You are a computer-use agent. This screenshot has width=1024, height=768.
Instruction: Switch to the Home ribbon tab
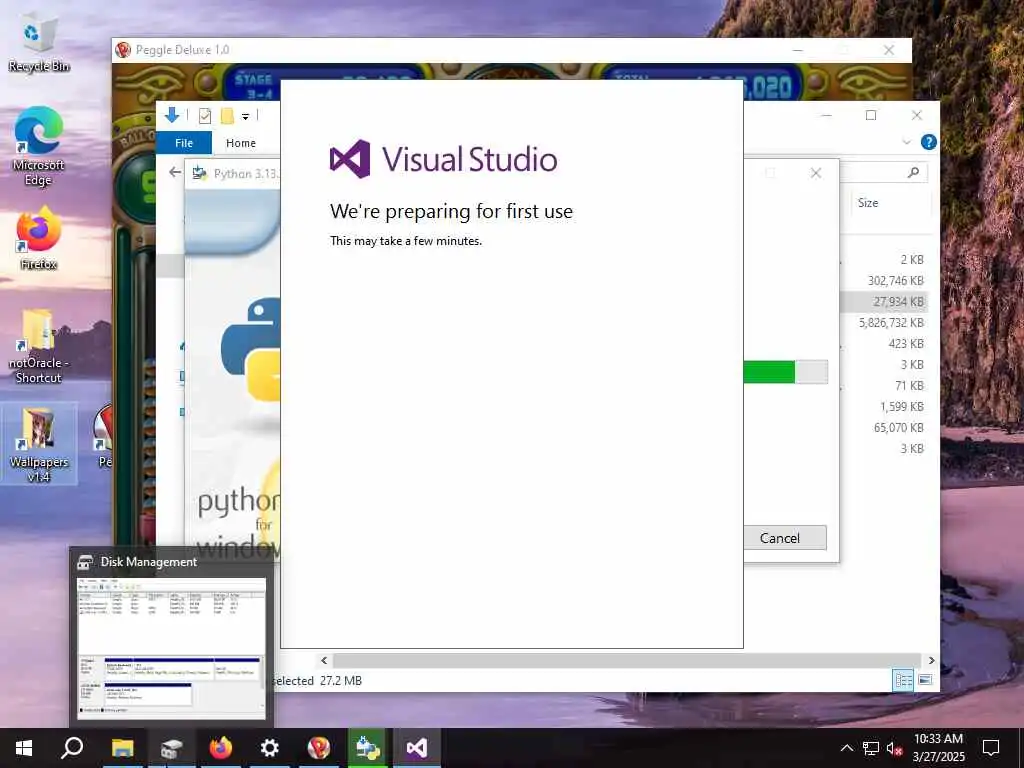click(x=241, y=142)
